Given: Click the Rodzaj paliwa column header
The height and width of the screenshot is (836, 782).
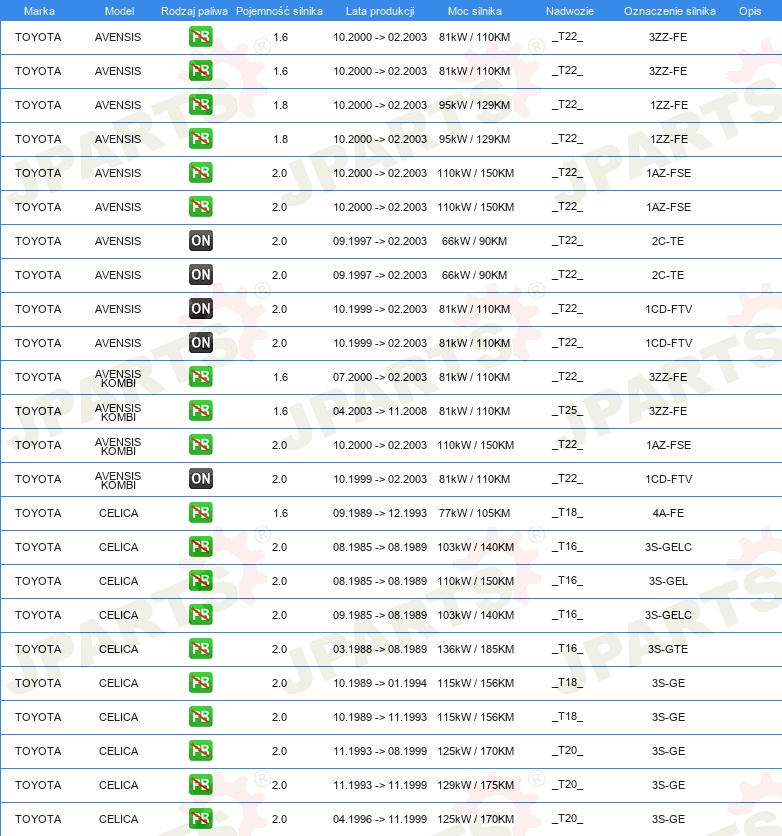Looking at the screenshot, I should tap(194, 11).
